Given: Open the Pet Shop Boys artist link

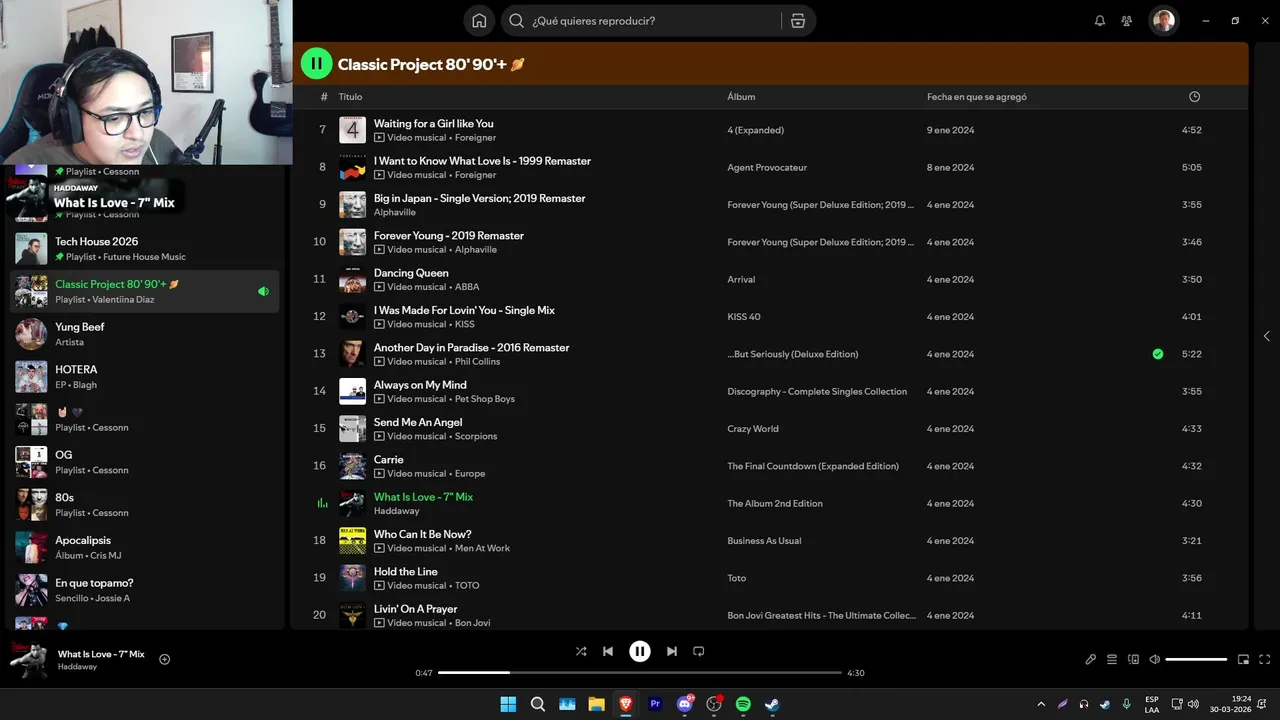Looking at the screenshot, I should pos(485,399).
